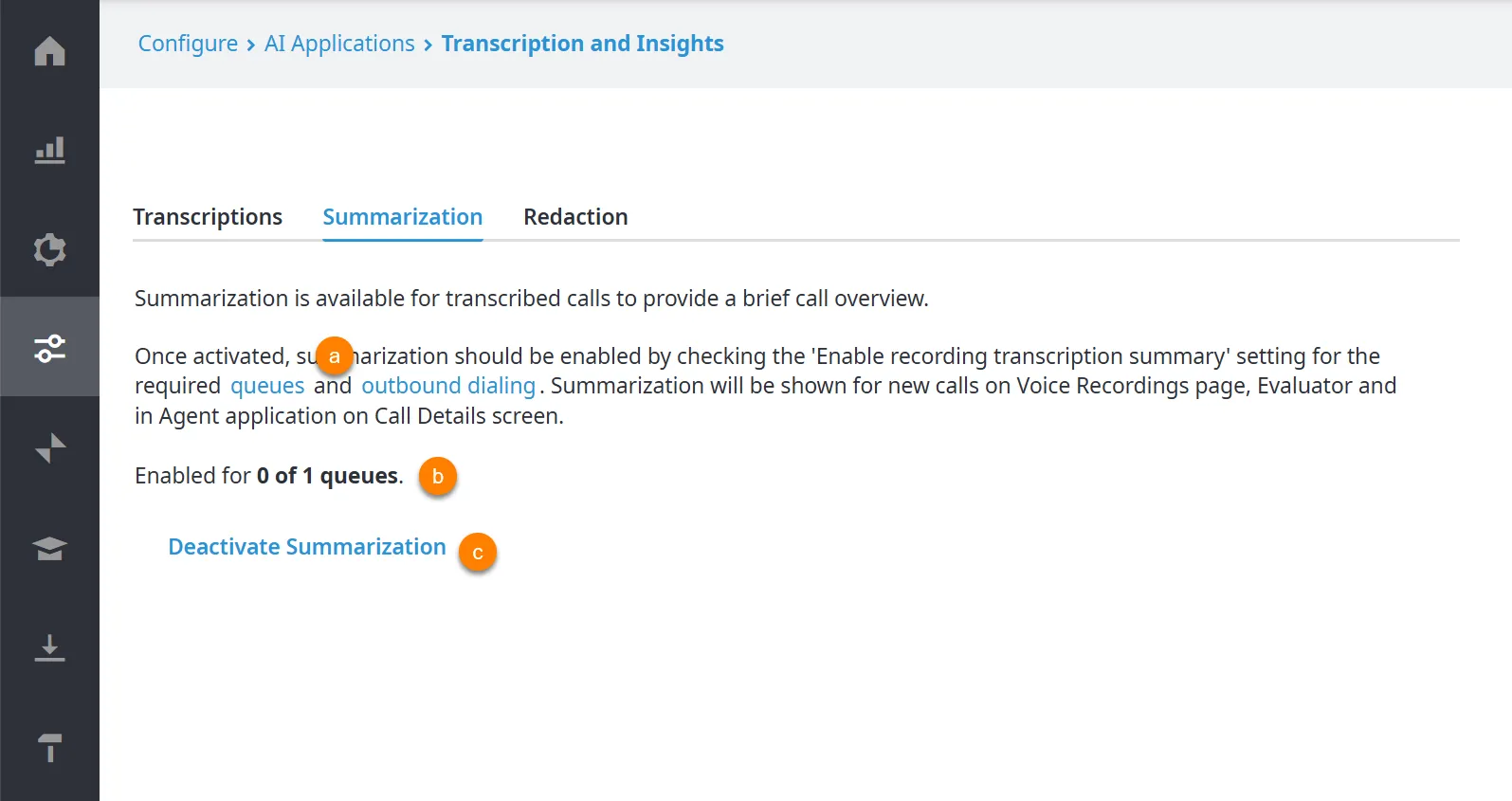This screenshot has width=1512, height=801.
Task: Open the bar chart reports icon
Action: [x=49, y=150]
